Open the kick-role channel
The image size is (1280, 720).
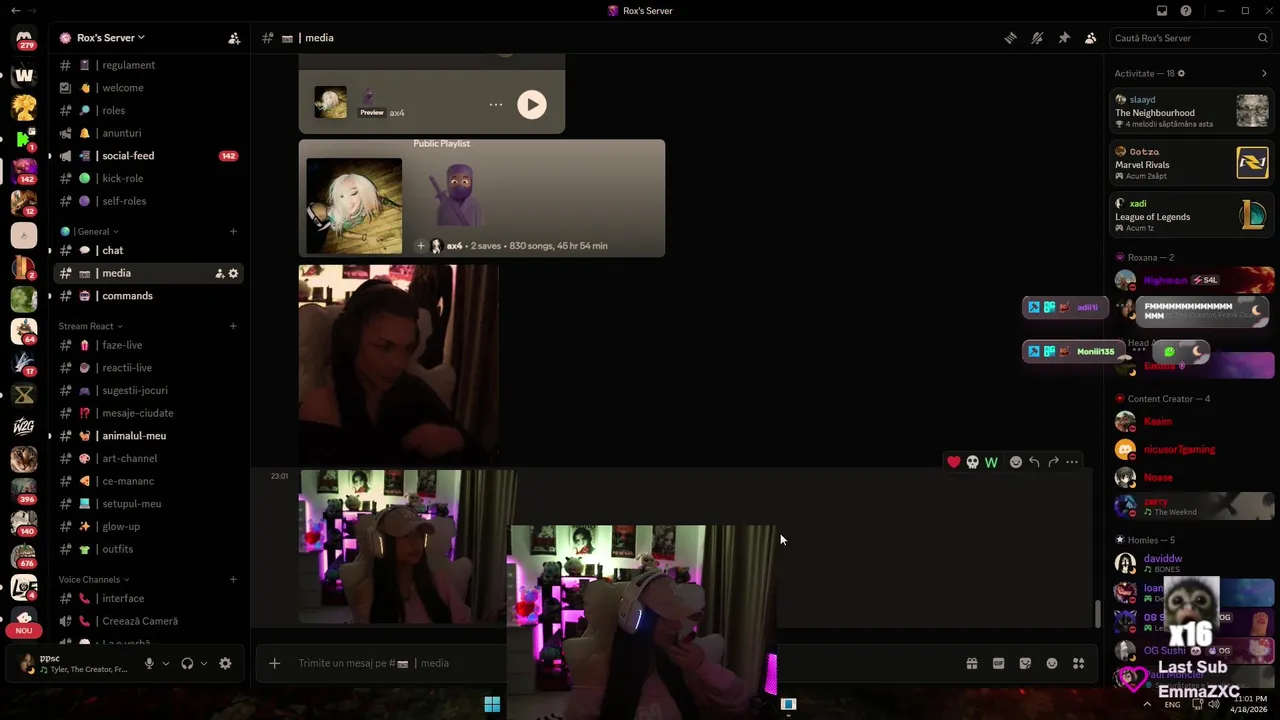(148, 178)
